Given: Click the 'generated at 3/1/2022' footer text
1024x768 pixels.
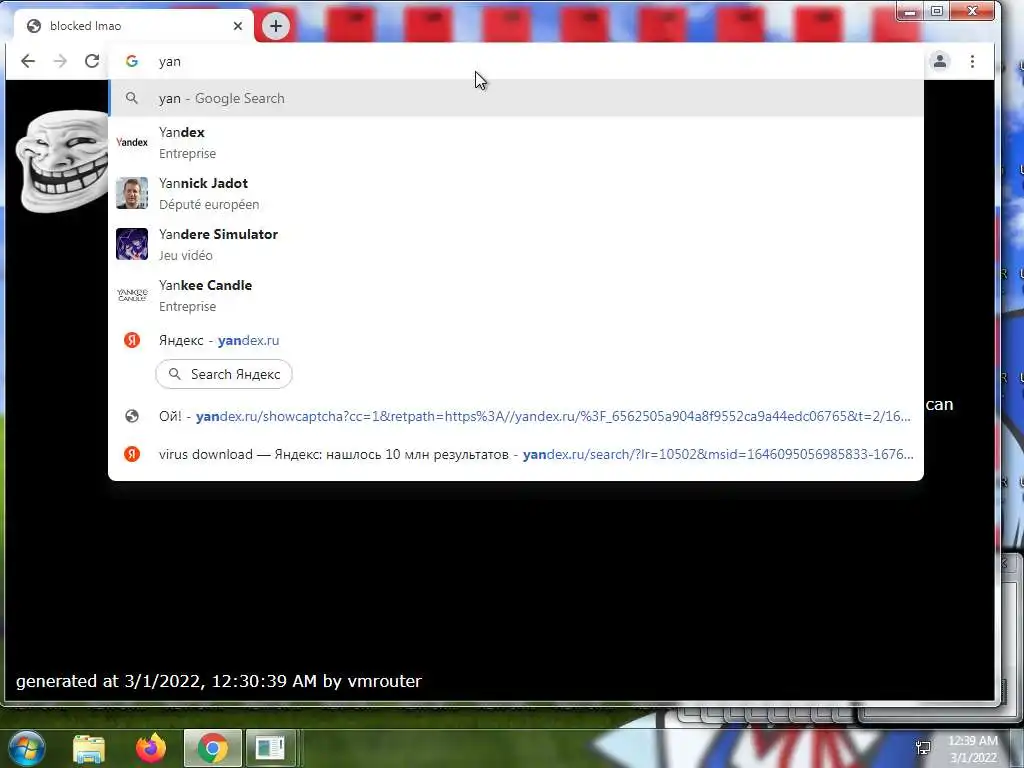Looking at the screenshot, I should [219, 681].
